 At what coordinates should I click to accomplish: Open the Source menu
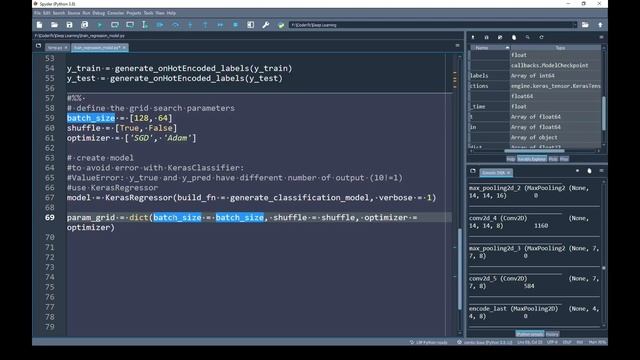(x=74, y=13)
